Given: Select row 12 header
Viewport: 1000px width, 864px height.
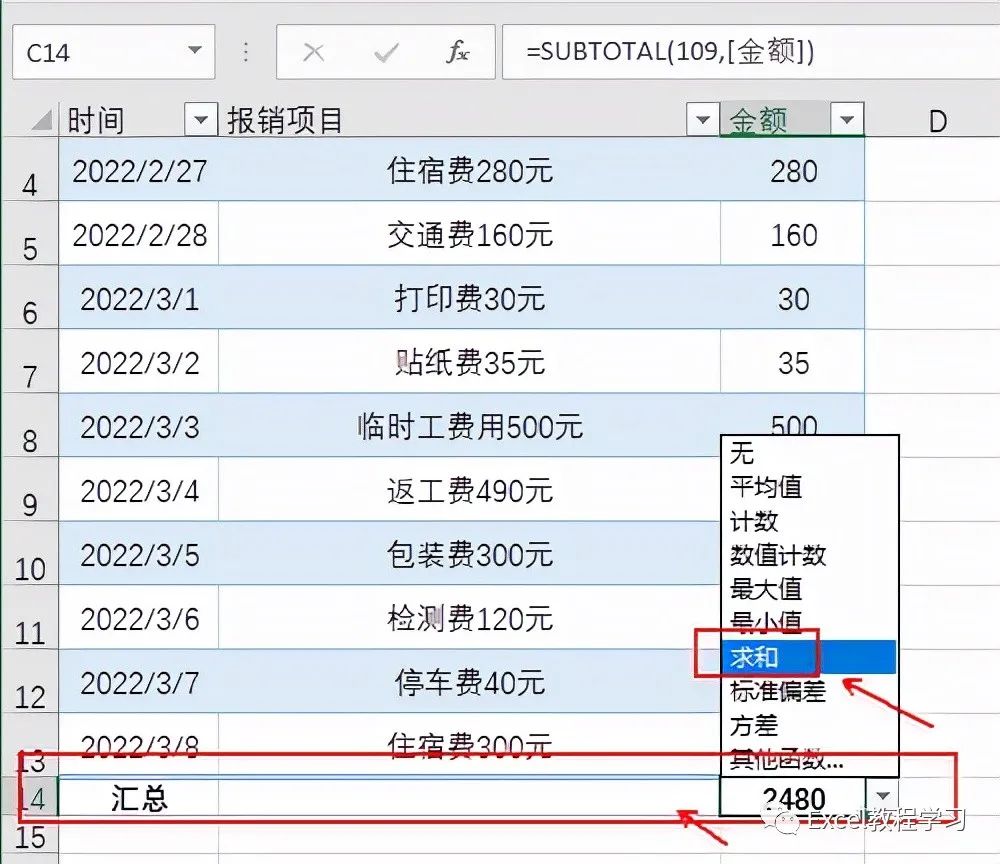Looking at the screenshot, I should 30,682.
